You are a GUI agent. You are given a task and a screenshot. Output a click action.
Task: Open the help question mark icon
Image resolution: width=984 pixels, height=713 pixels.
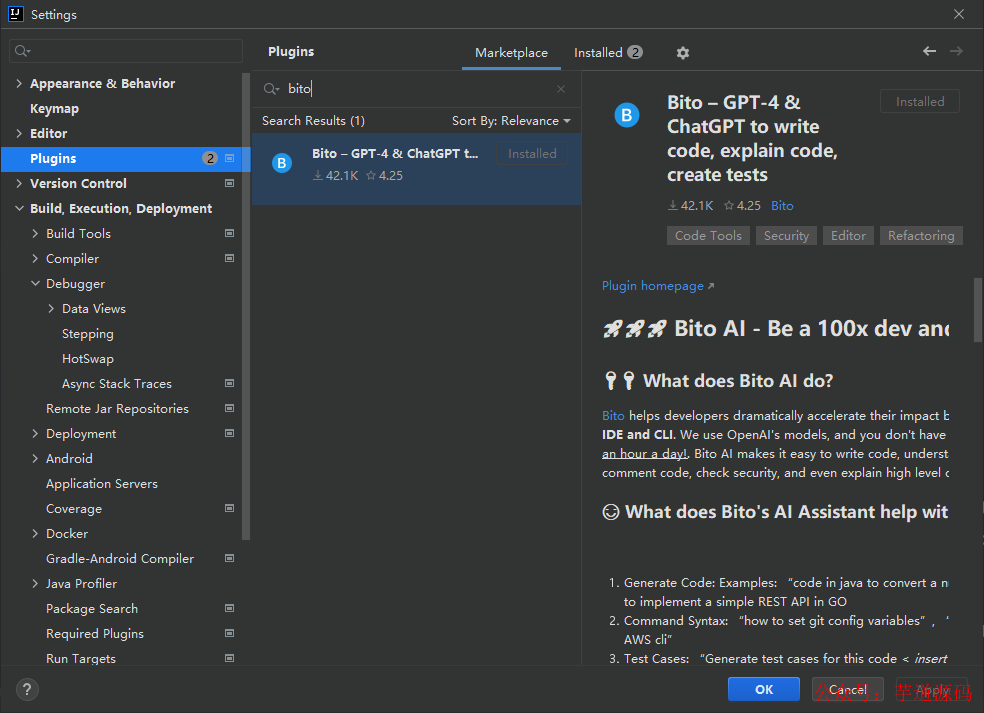tap(27, 690)
